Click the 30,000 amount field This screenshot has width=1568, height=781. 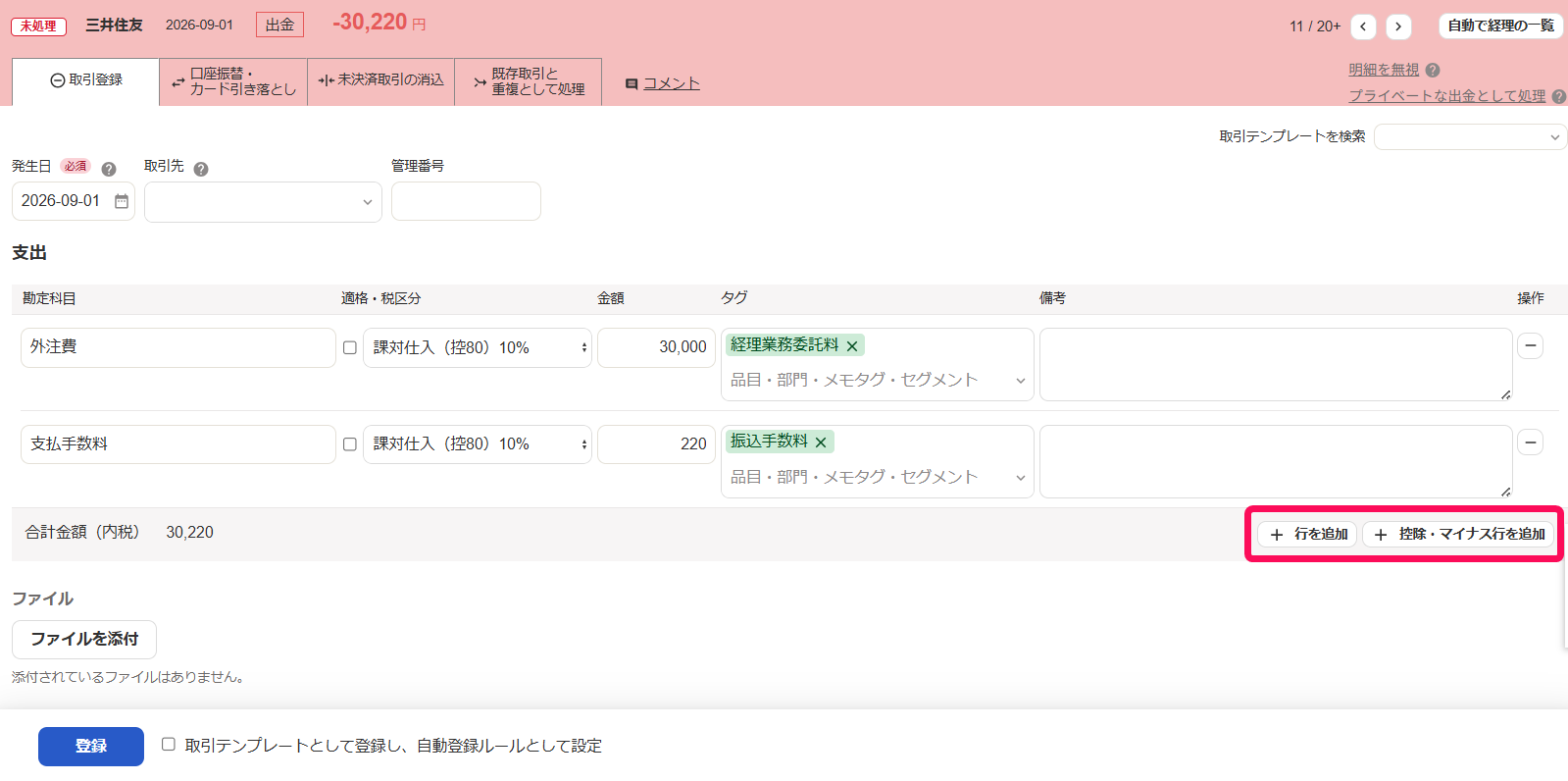[656, 347]
